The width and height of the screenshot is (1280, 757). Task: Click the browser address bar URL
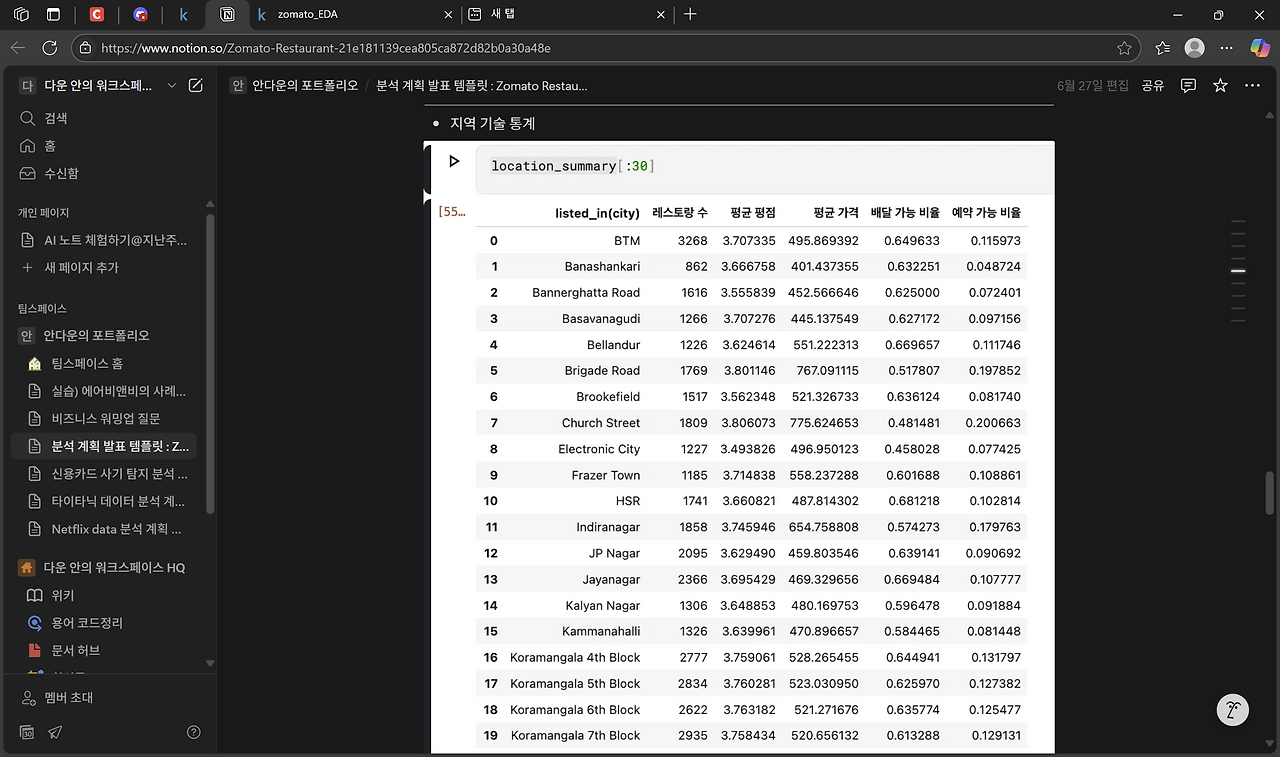pyautogui.click(x=326, y=48)
